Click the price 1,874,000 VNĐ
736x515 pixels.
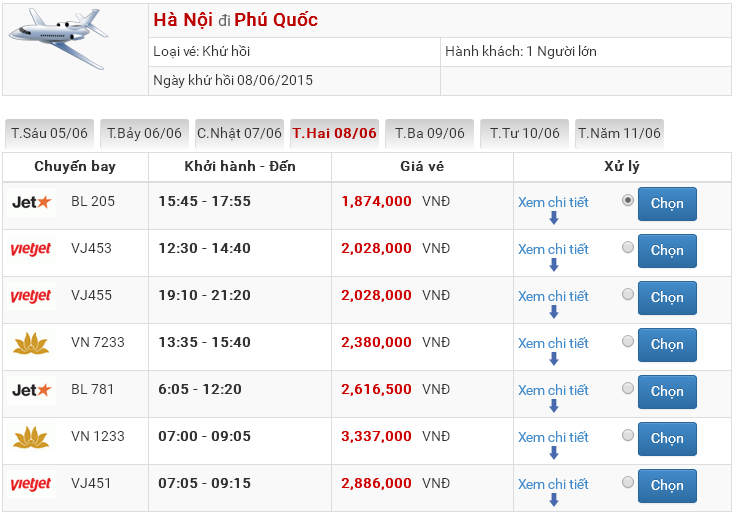396,201
